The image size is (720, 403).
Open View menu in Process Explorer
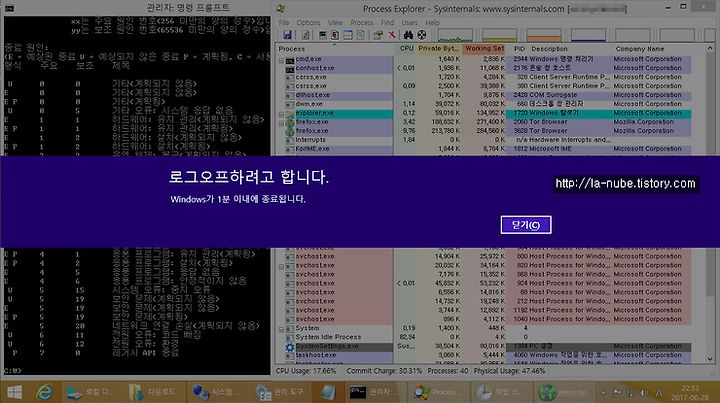pyautogui.click(x=335, y=22)
